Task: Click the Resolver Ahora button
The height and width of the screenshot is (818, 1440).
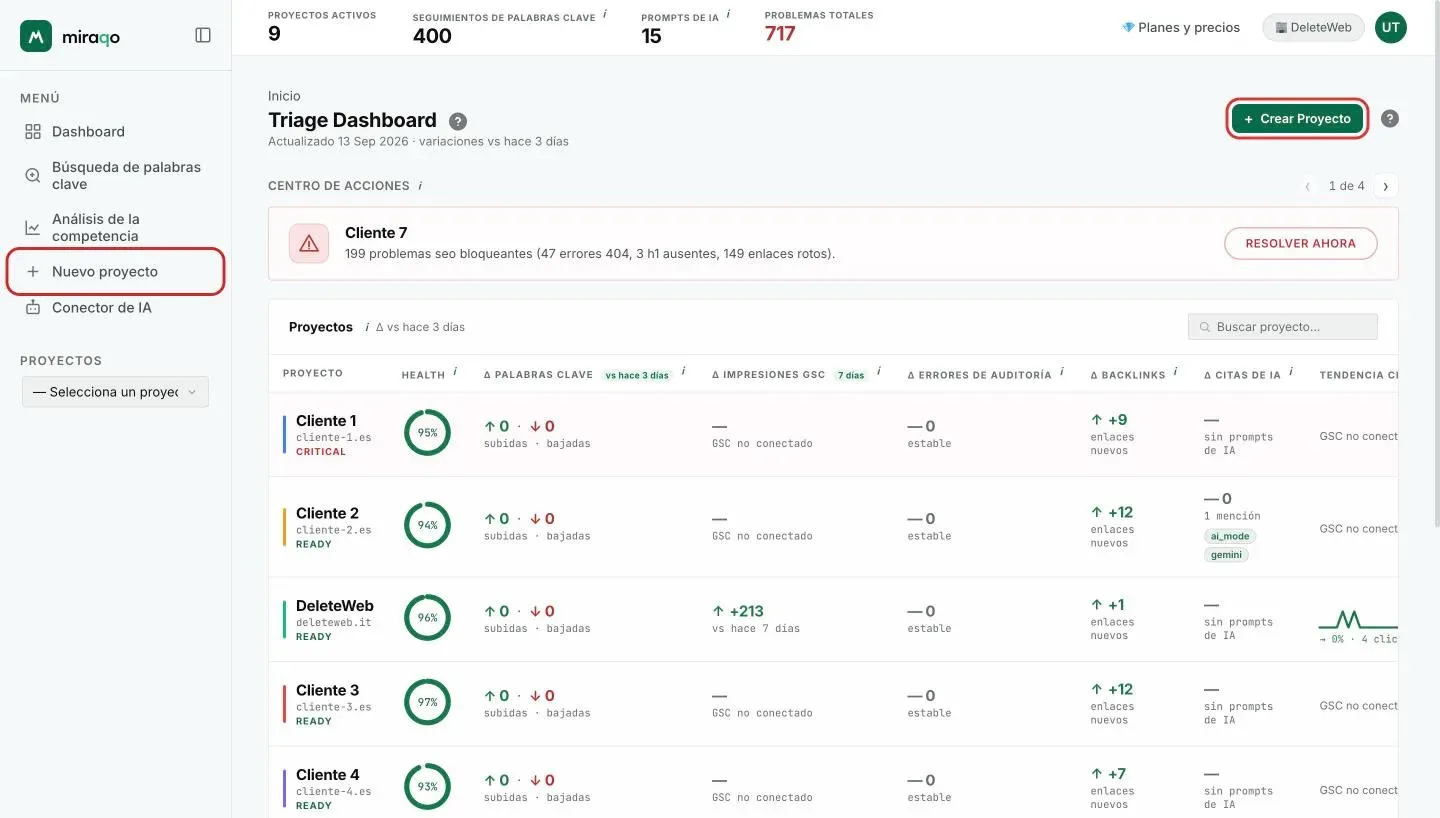Action: [x=1300, y=243]
